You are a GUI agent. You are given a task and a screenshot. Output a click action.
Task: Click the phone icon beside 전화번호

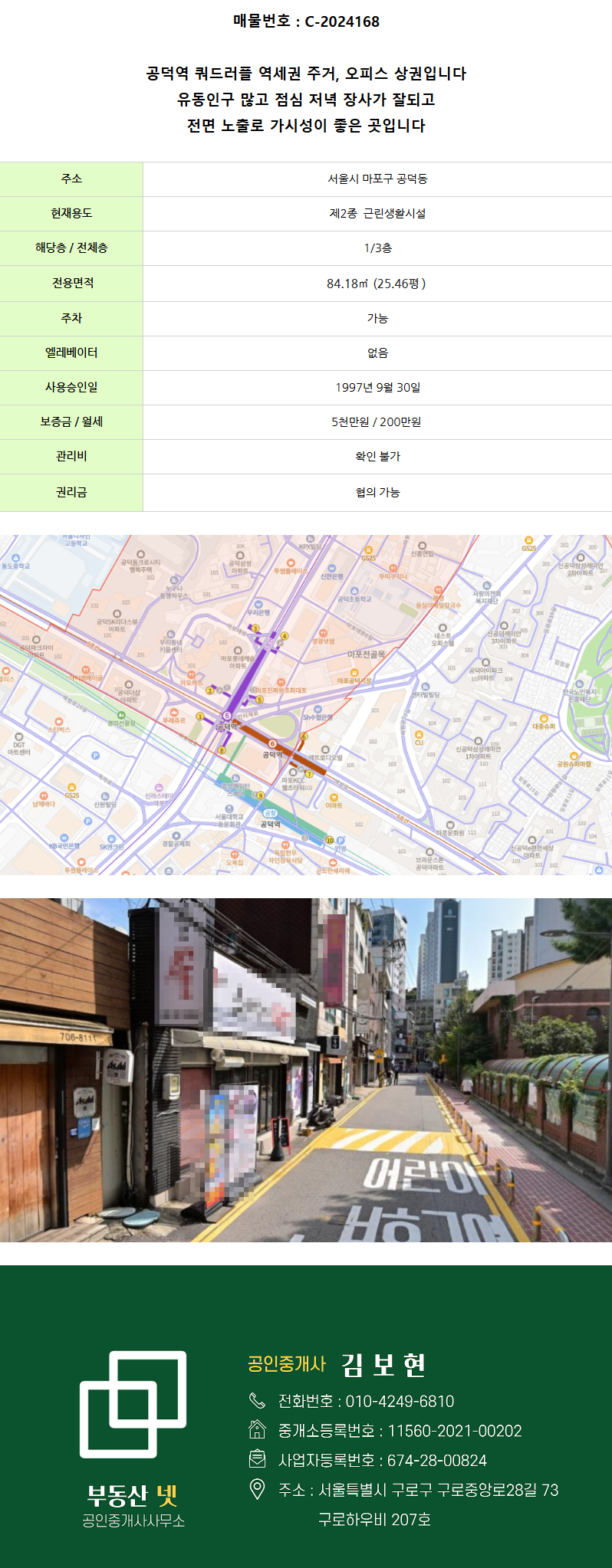(x=257, y=1401)
